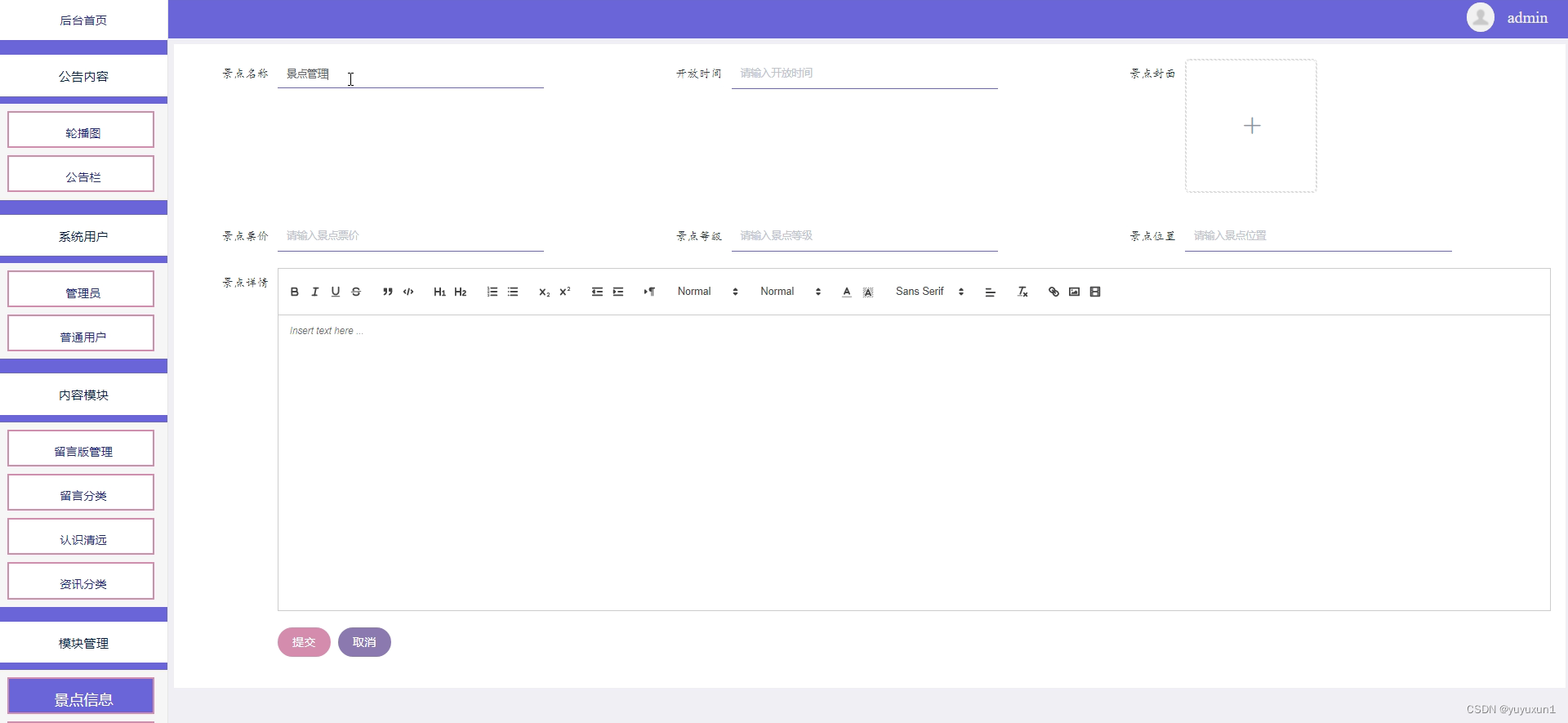This screenshot has height=723, width=1568.
Task: Submit the form with 提交 button
Action: 304,642
